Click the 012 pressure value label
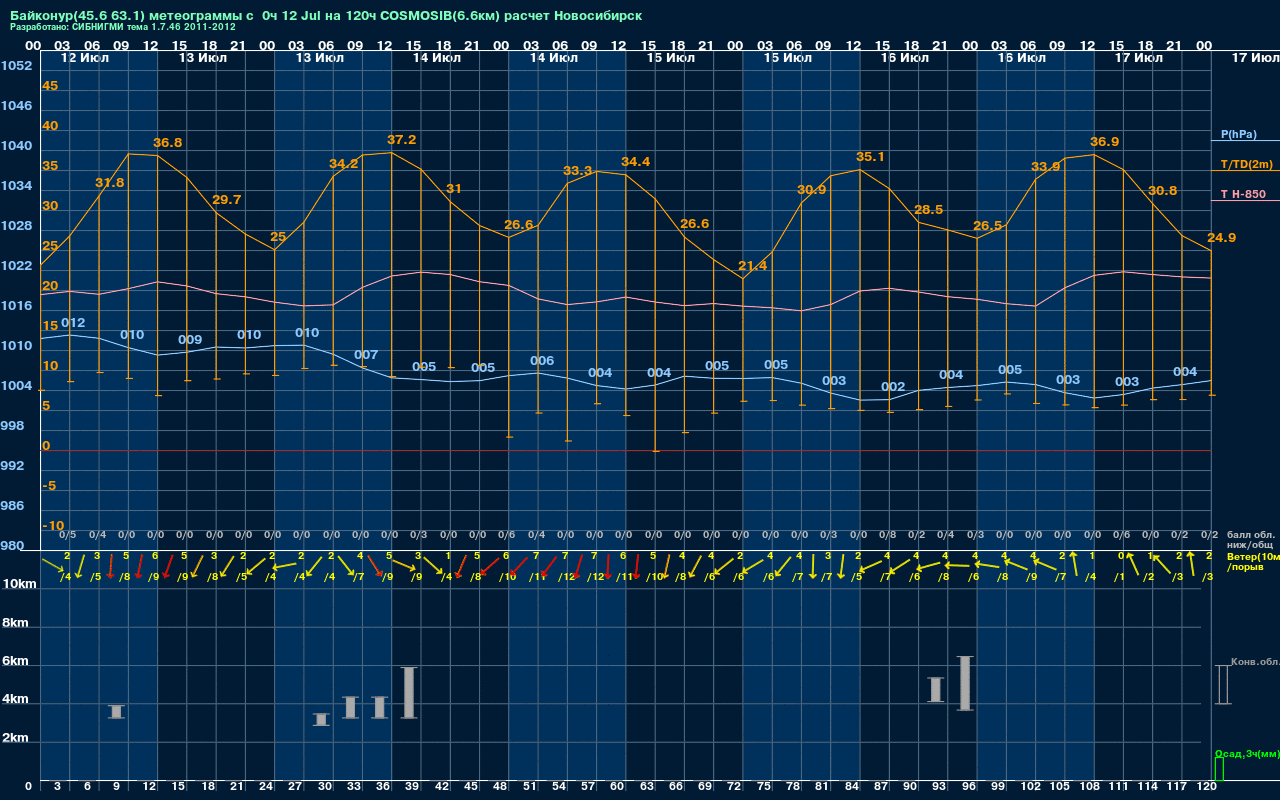The width and height of the screenshot is (1280, 800). click(73, 323)
